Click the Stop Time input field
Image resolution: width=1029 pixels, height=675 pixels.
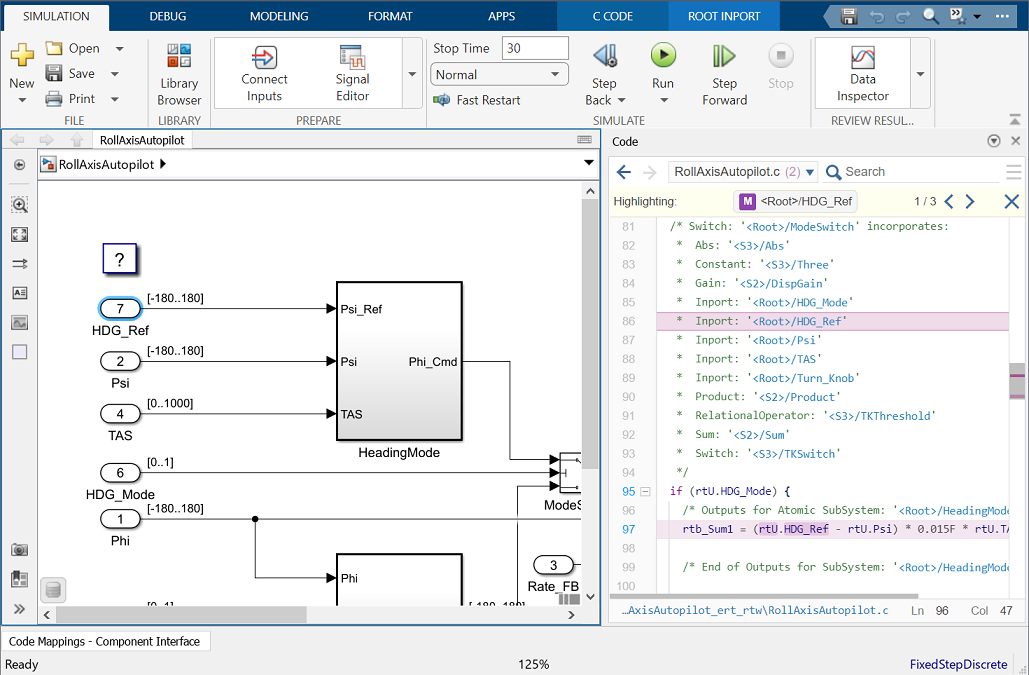[535, 48]
